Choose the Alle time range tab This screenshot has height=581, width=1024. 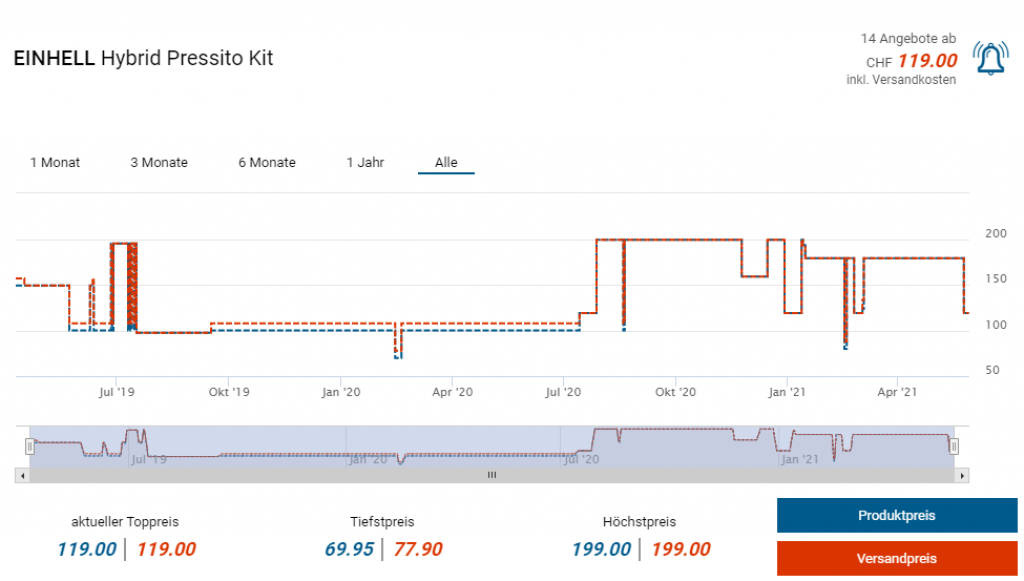click(x=446, y=162)
